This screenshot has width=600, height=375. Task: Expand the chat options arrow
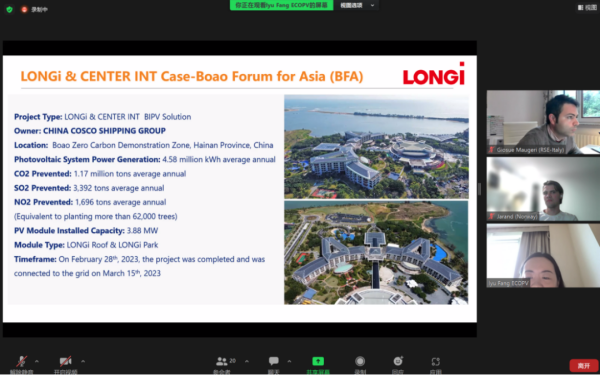tap(289, 361)
